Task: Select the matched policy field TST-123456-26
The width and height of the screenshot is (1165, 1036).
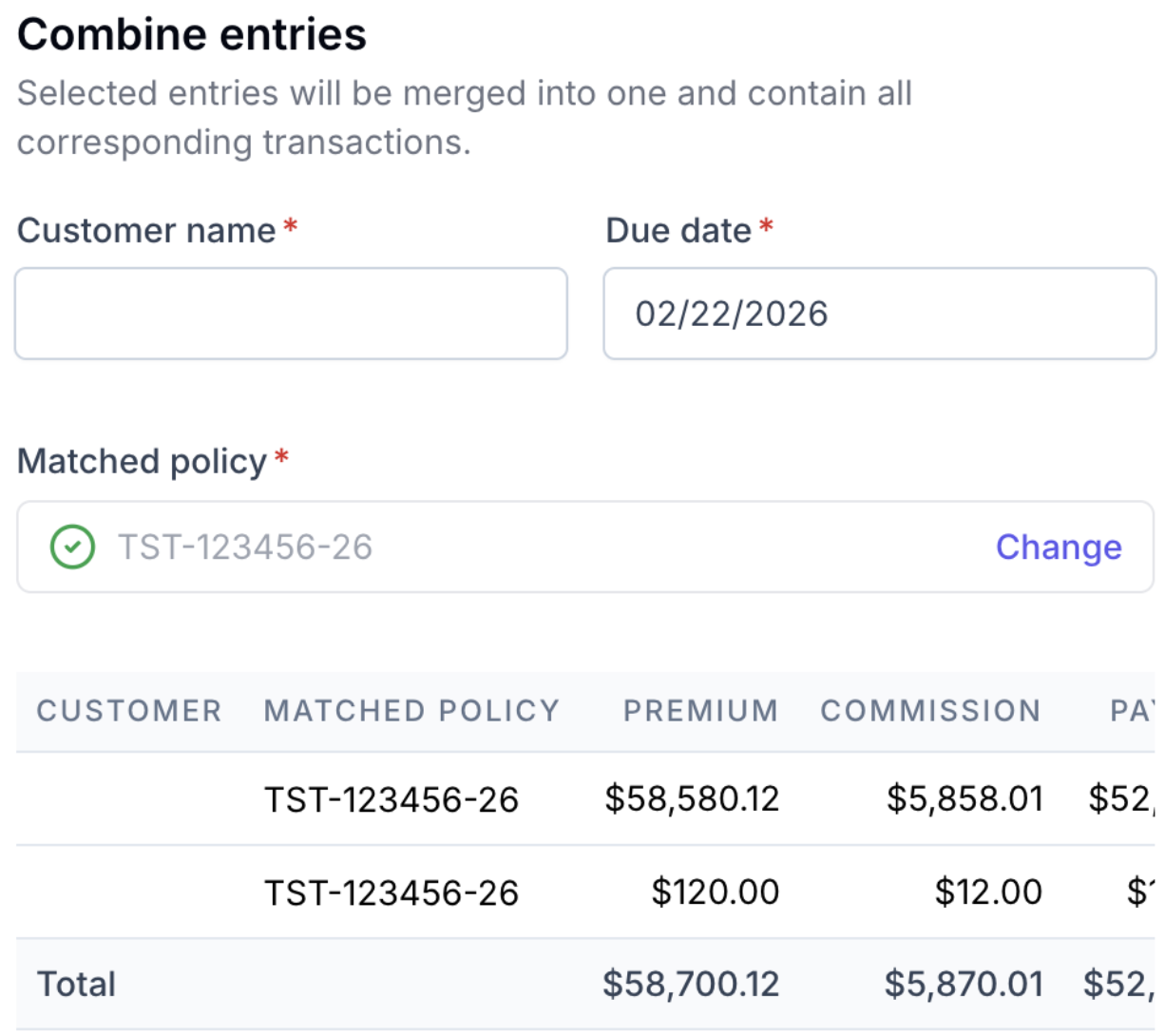Action: point(585,547)
